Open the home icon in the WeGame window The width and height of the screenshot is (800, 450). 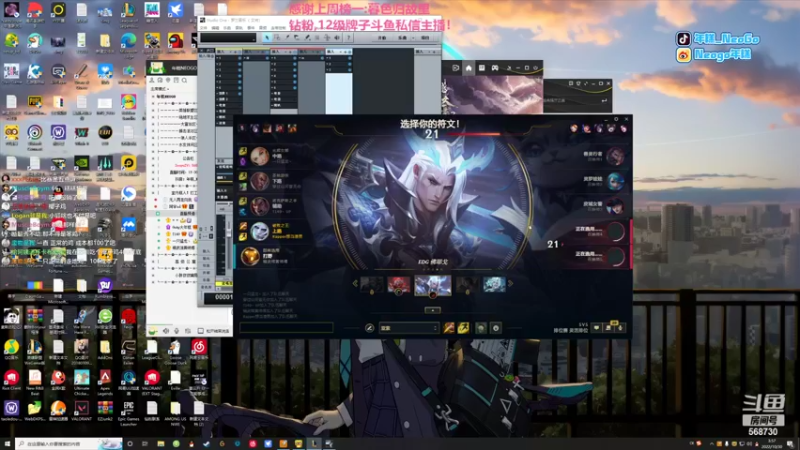pyautogui.click(x=468, y=68)
